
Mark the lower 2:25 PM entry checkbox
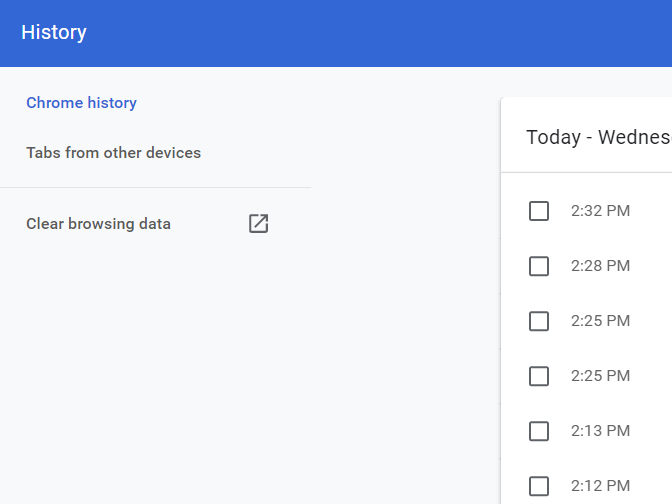(x=539, y=376)
